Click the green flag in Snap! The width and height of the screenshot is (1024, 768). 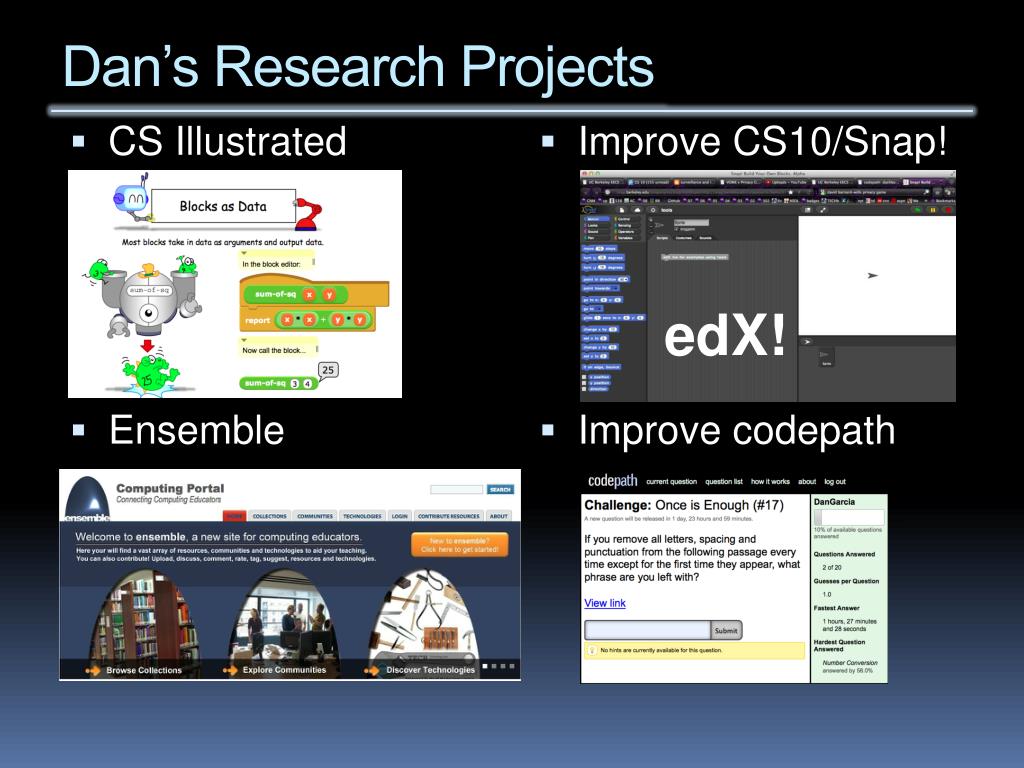pos(918,210)
